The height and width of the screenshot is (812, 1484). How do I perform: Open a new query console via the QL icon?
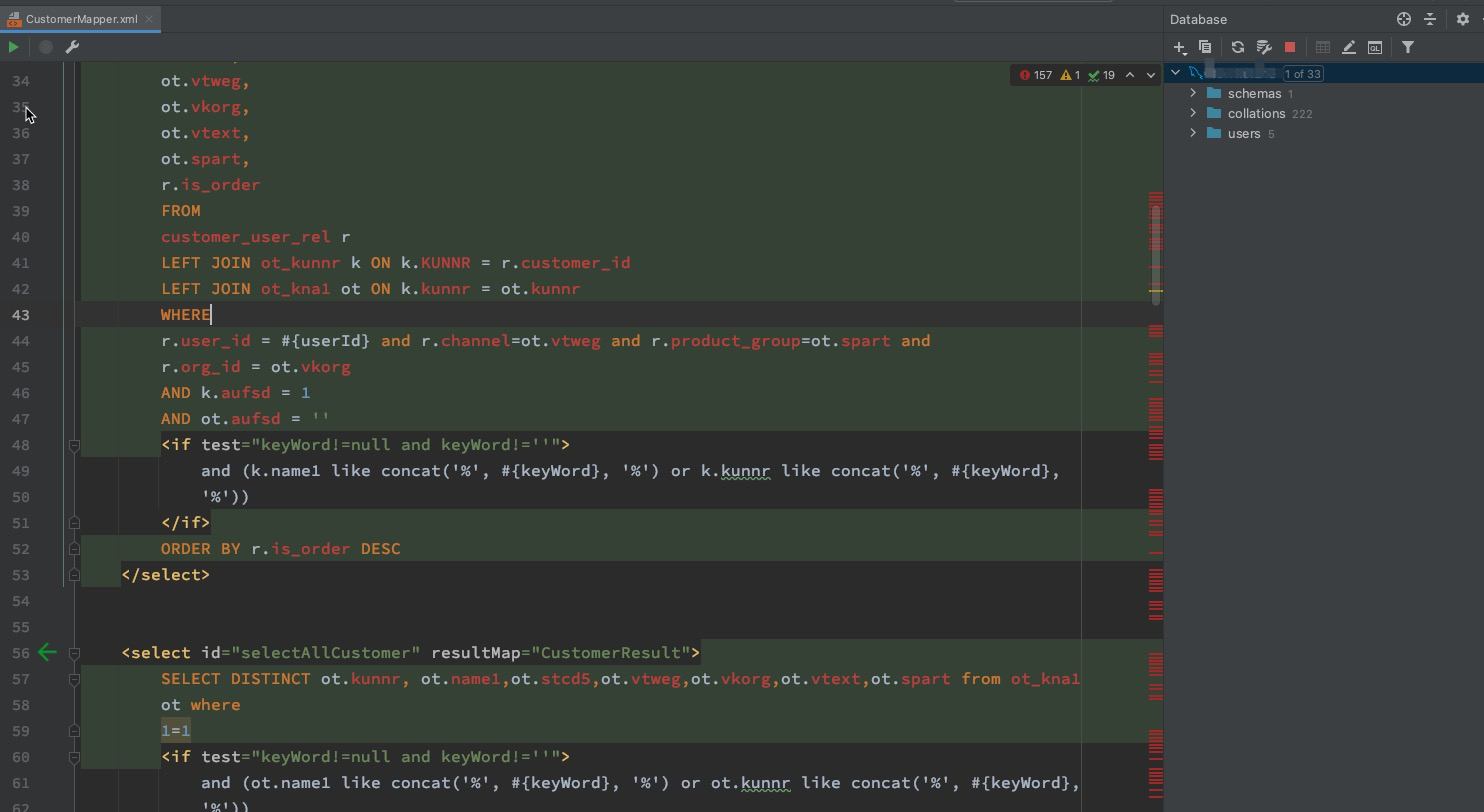[x=1375, y=46]
